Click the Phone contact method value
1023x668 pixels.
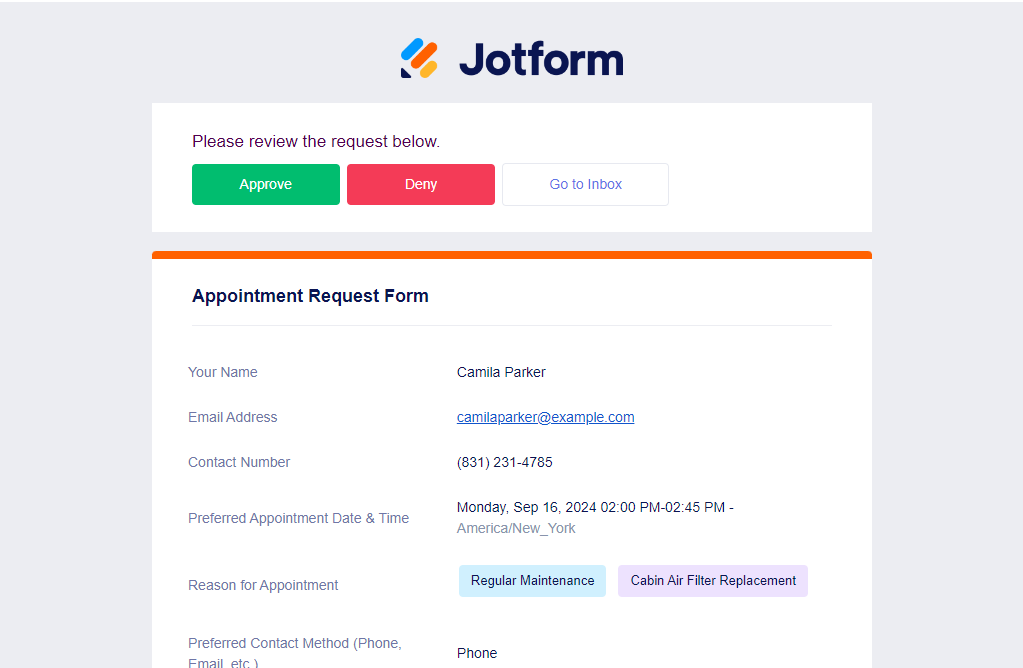pyautogui.click(x=477, y=653)
